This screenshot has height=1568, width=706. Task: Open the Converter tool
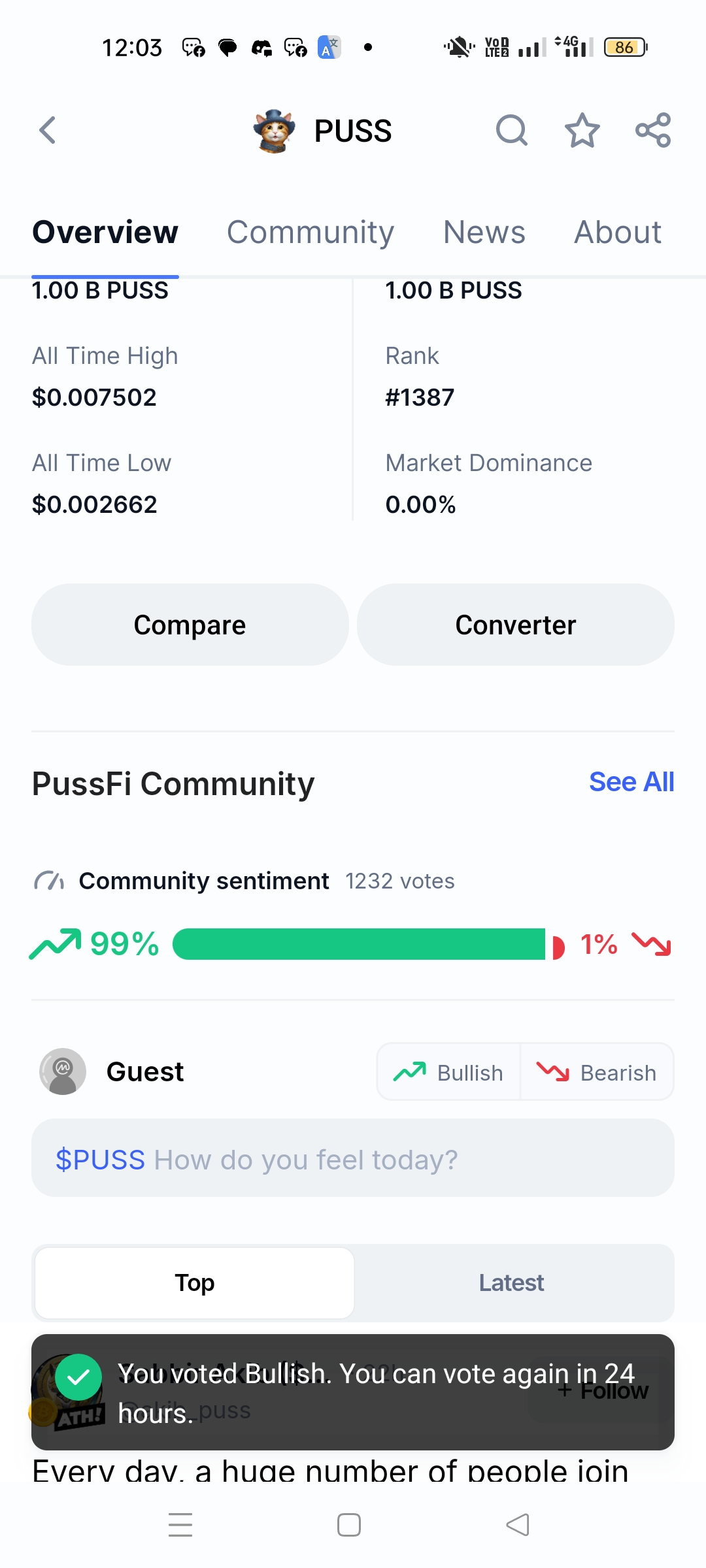pyautogui.click(x=515, y=625)
